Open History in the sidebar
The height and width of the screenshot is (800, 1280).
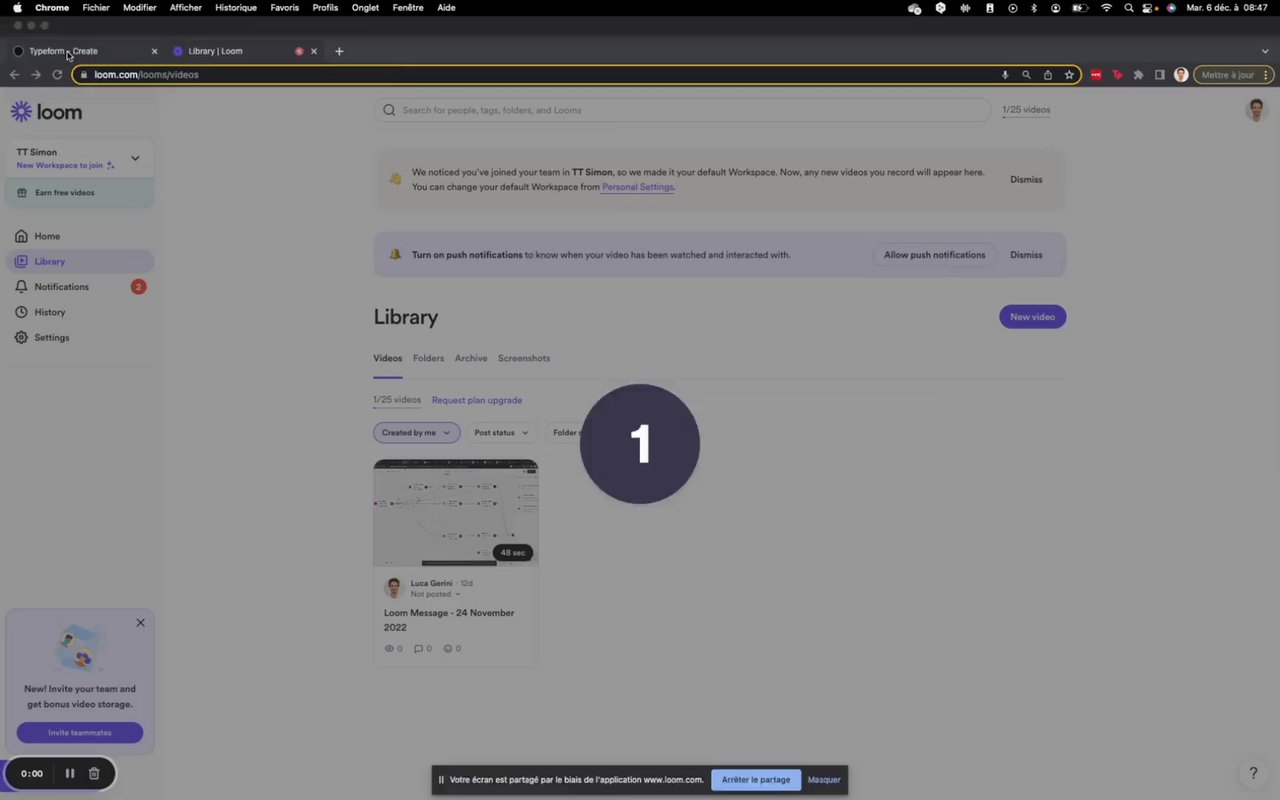80,312
